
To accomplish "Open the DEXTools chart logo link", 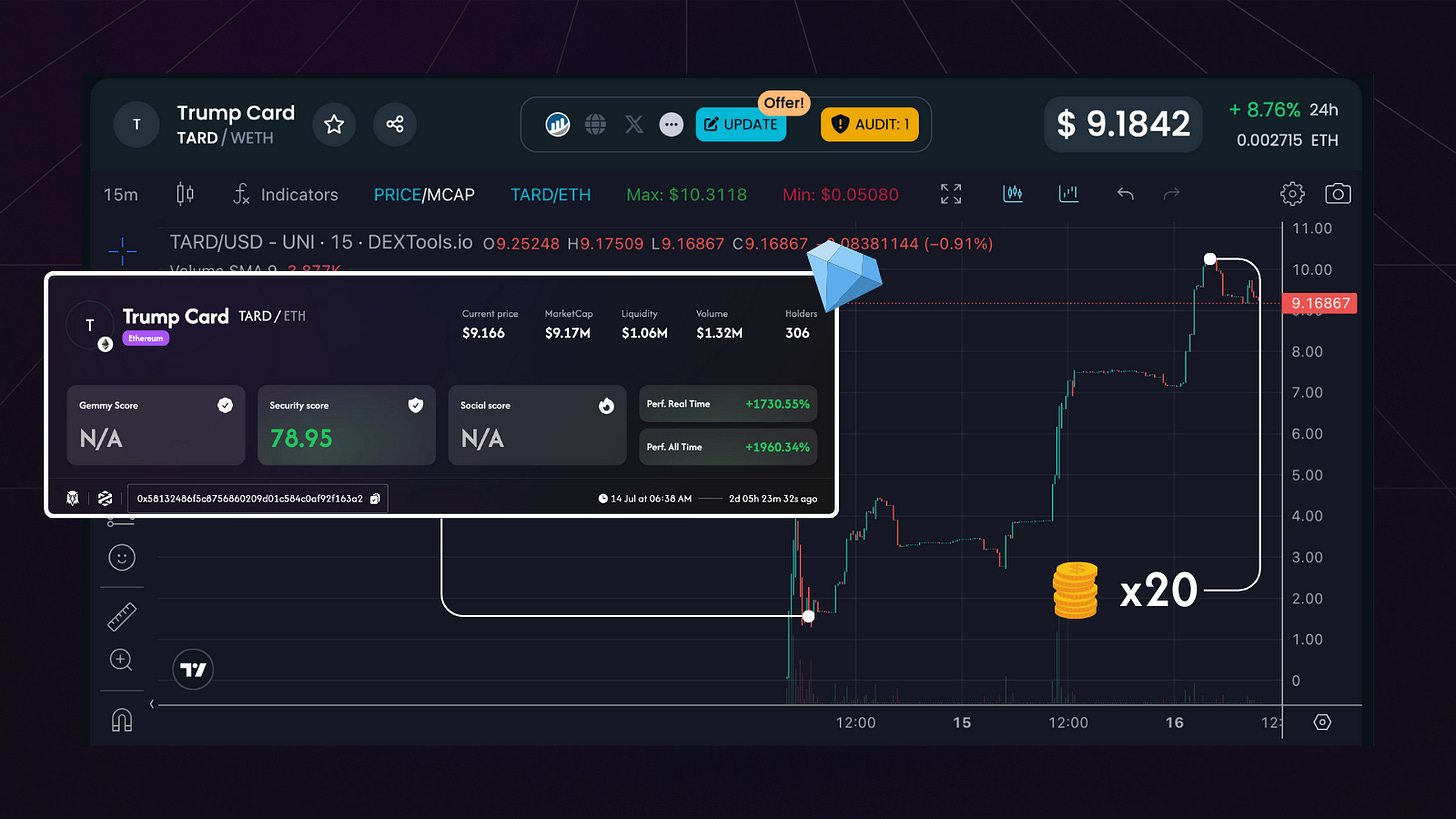I will click(x=558, y=125).
